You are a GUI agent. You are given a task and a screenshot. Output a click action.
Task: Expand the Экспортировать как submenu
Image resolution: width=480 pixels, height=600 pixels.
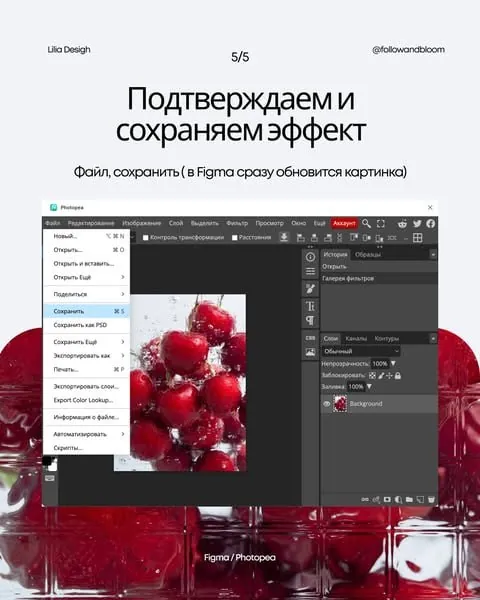[x=87, y=355]
